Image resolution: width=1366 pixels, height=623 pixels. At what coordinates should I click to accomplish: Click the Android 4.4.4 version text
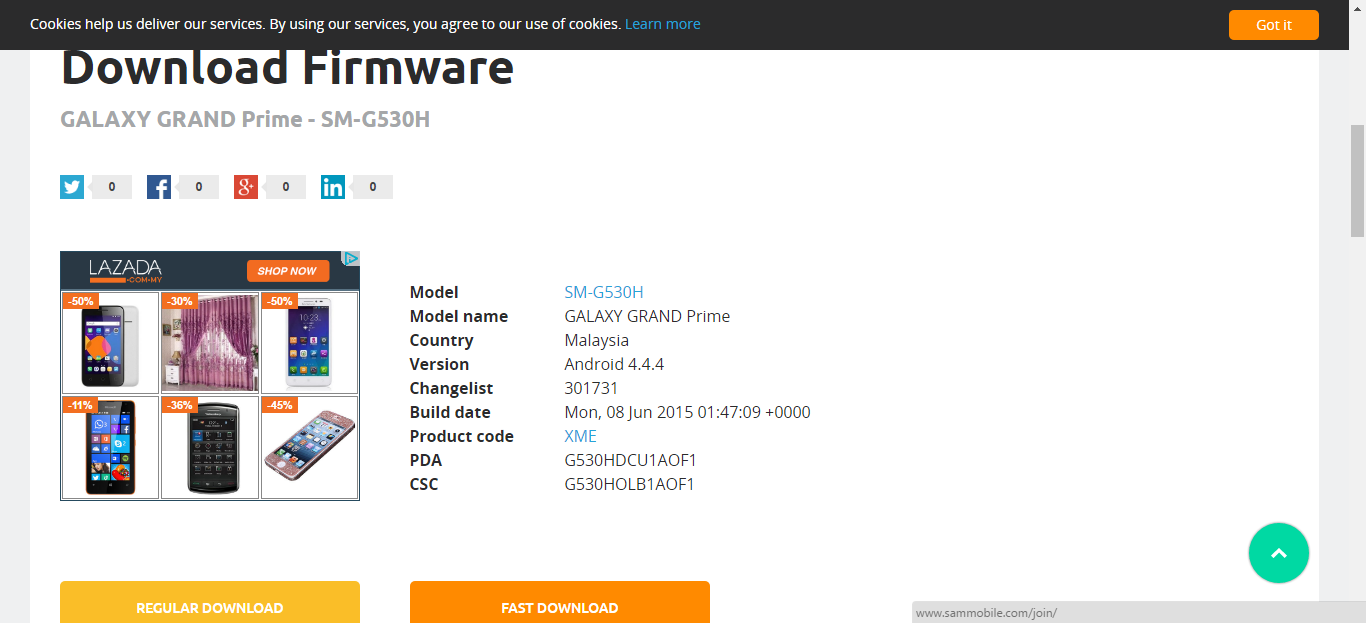pyautogui.click(x=614, y=364)
